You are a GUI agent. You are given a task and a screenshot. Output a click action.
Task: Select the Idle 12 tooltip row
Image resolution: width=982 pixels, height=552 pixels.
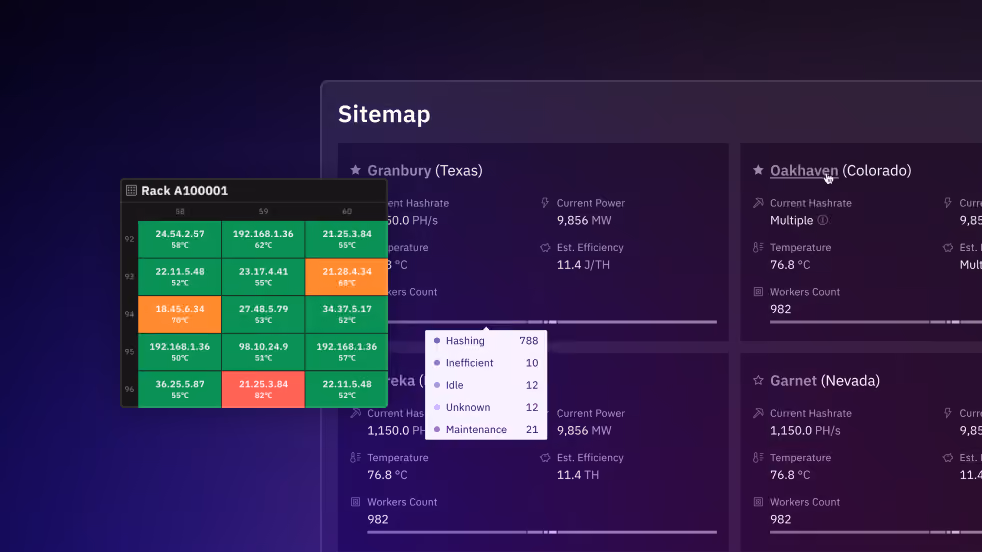click(x=486, y=385)
